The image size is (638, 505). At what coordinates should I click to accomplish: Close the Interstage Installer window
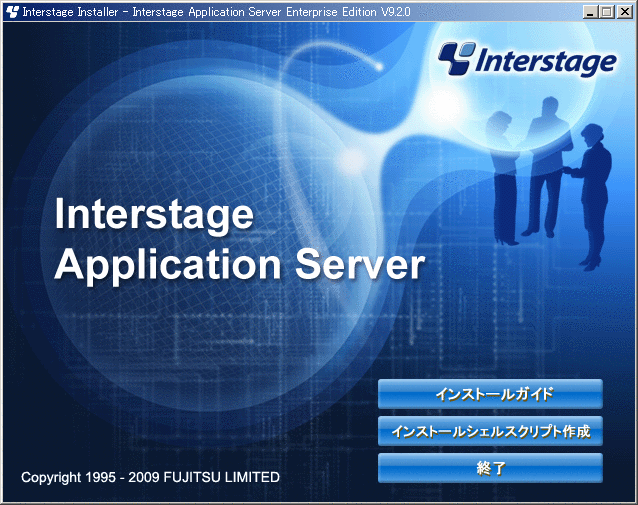click(x=624, y=12)
